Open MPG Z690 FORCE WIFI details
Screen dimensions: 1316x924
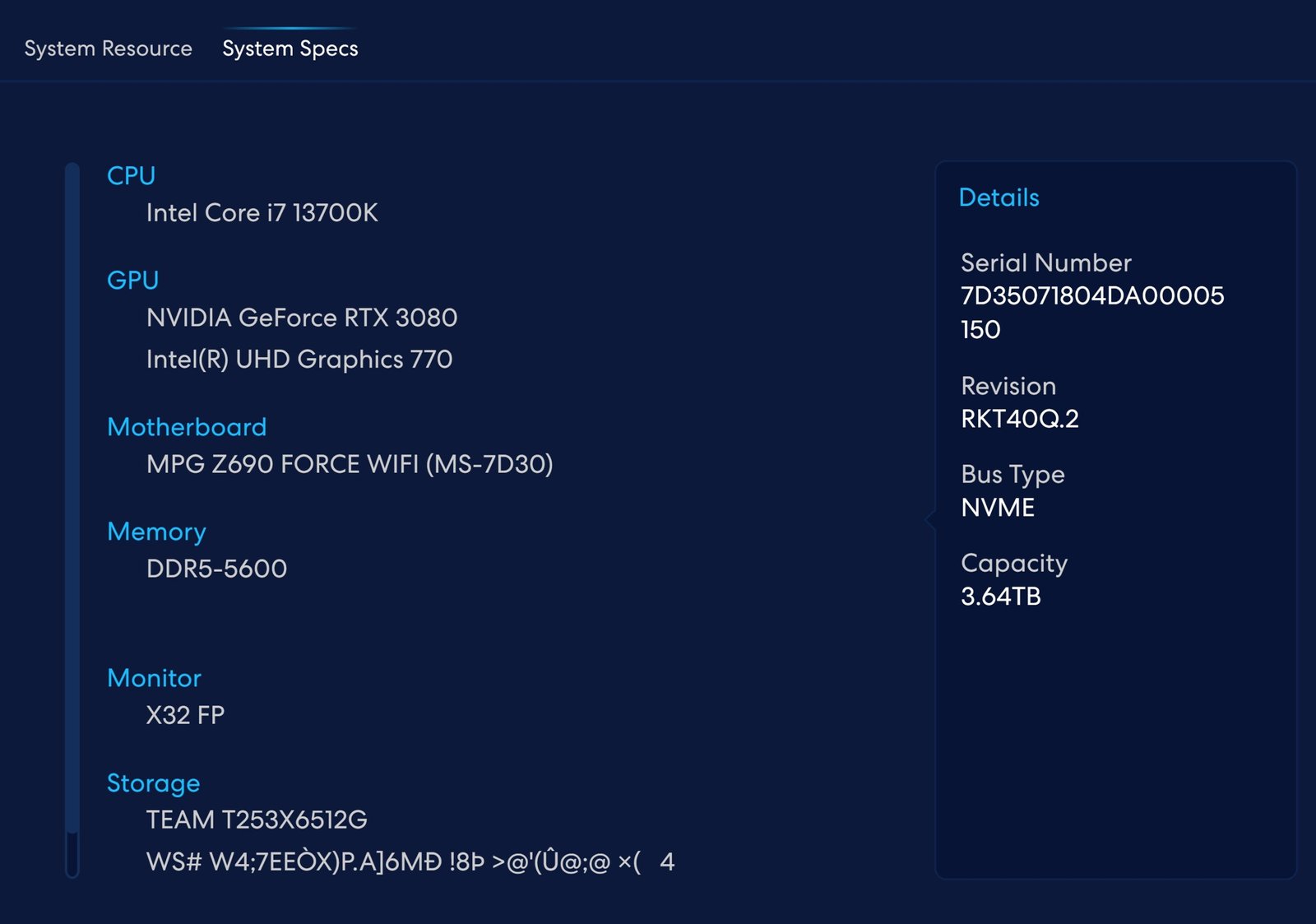[349, 464]
